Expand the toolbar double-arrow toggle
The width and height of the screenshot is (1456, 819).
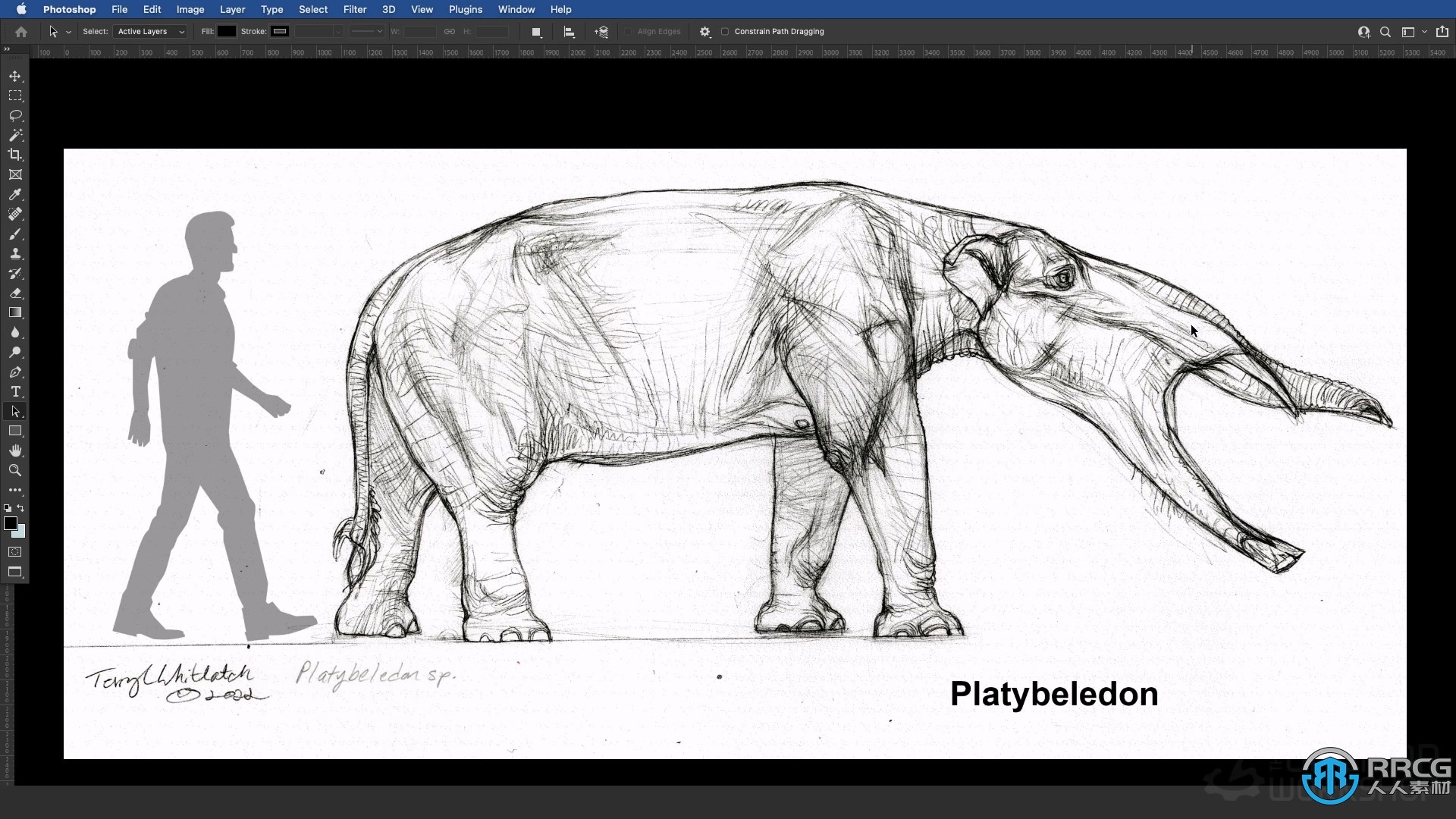click(8, 49)
